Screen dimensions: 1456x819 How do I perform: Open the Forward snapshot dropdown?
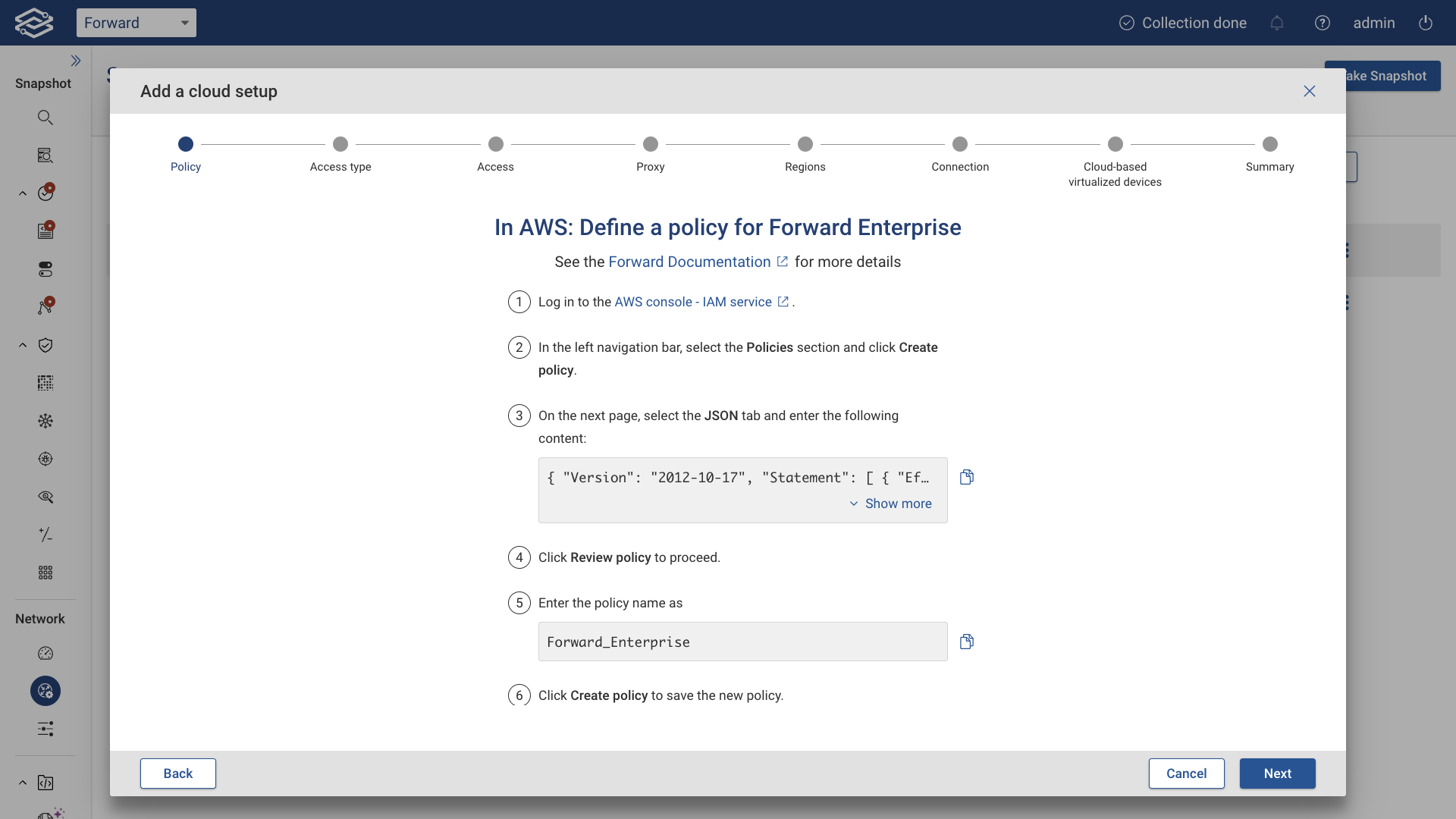click(136, 23)
